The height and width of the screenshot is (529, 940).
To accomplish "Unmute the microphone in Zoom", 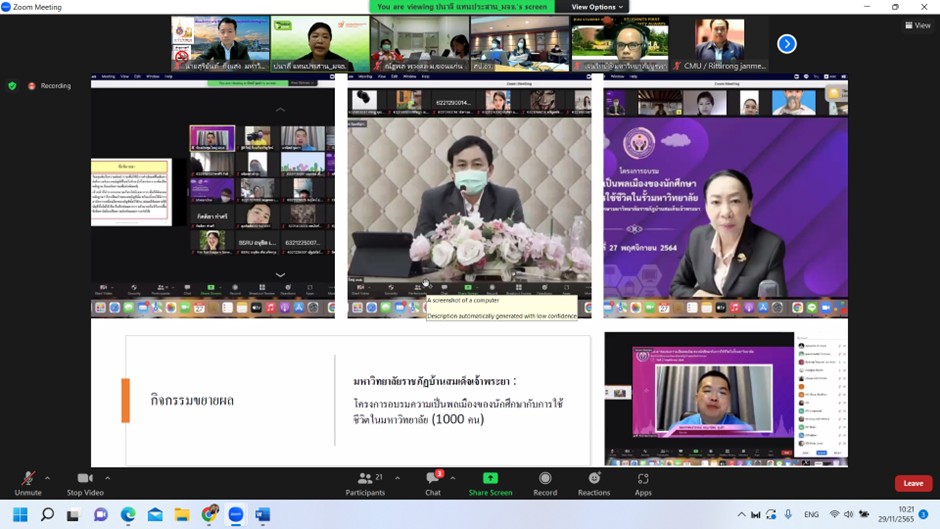I will coord(28,483).
